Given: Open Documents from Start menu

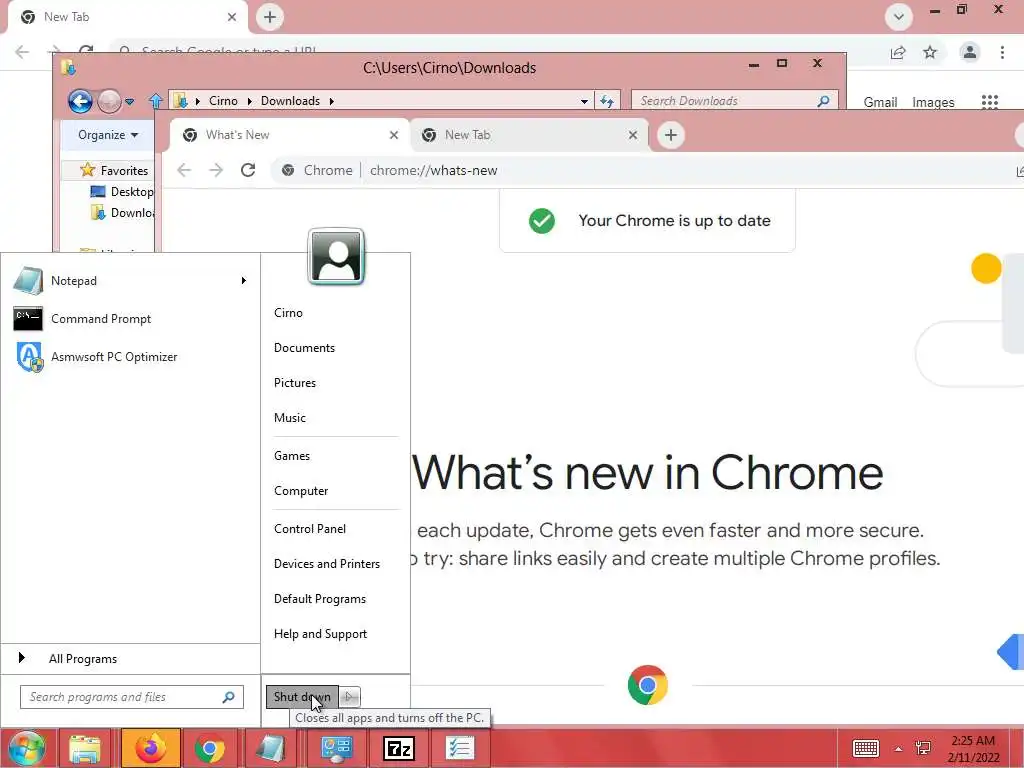Looking at the screenshot, I should click(x=304, y=348).
